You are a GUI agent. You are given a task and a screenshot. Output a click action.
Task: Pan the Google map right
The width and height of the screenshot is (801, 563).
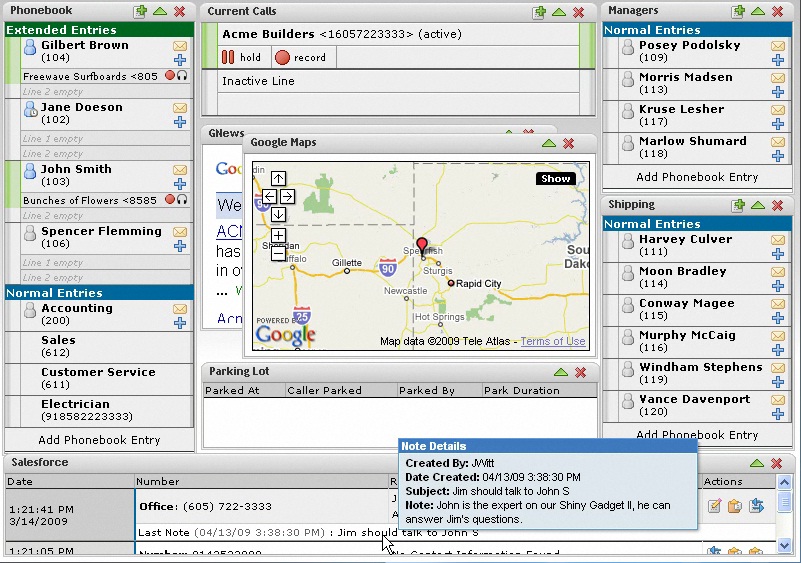click(287, 196)
